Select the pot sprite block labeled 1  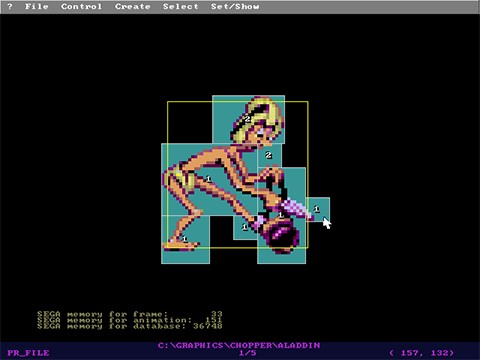281,215
